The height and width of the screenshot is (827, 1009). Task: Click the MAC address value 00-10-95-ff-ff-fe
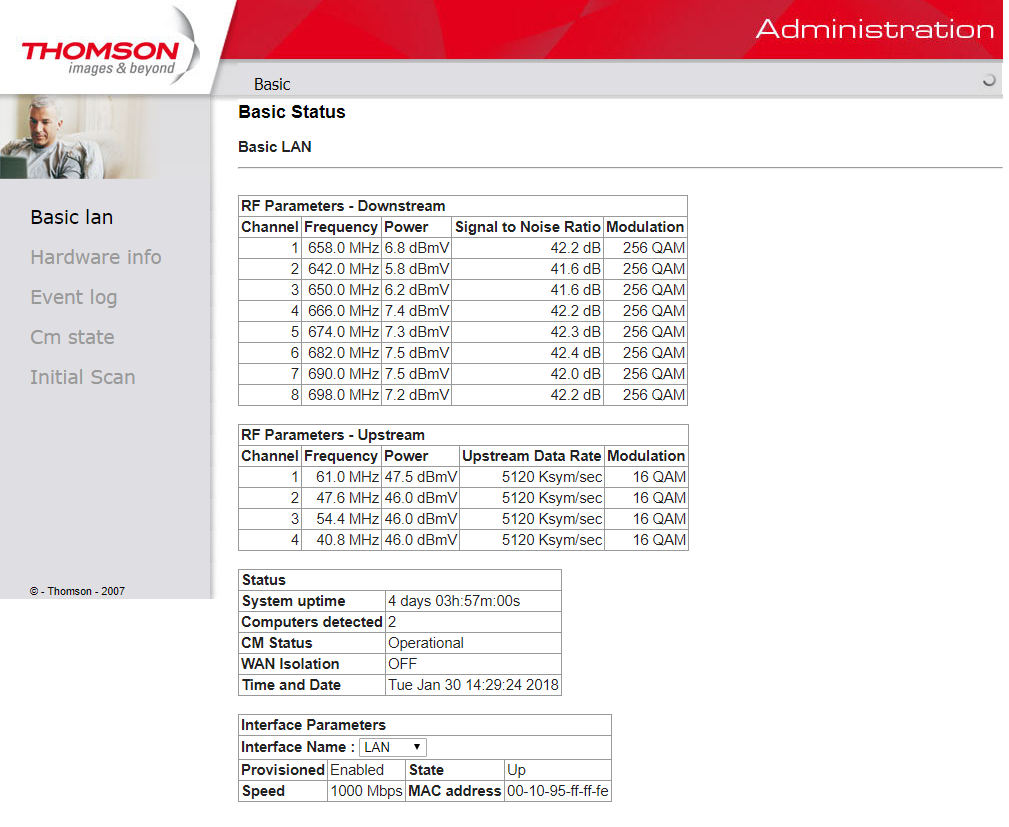[557, 791]
